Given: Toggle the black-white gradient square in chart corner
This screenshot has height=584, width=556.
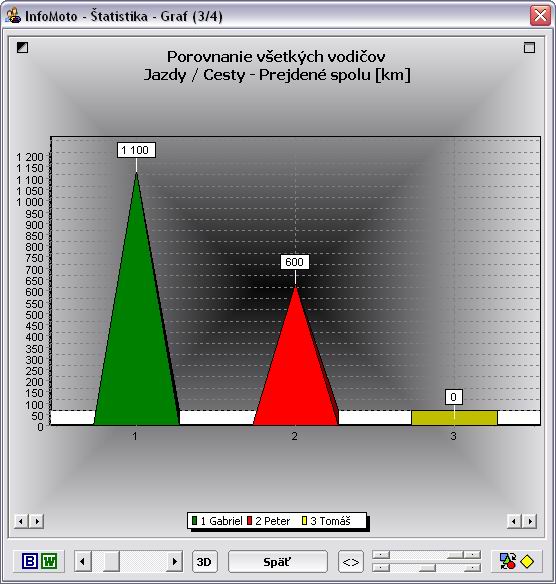Looking at the screenshot, I should click(x=22, y=47).
